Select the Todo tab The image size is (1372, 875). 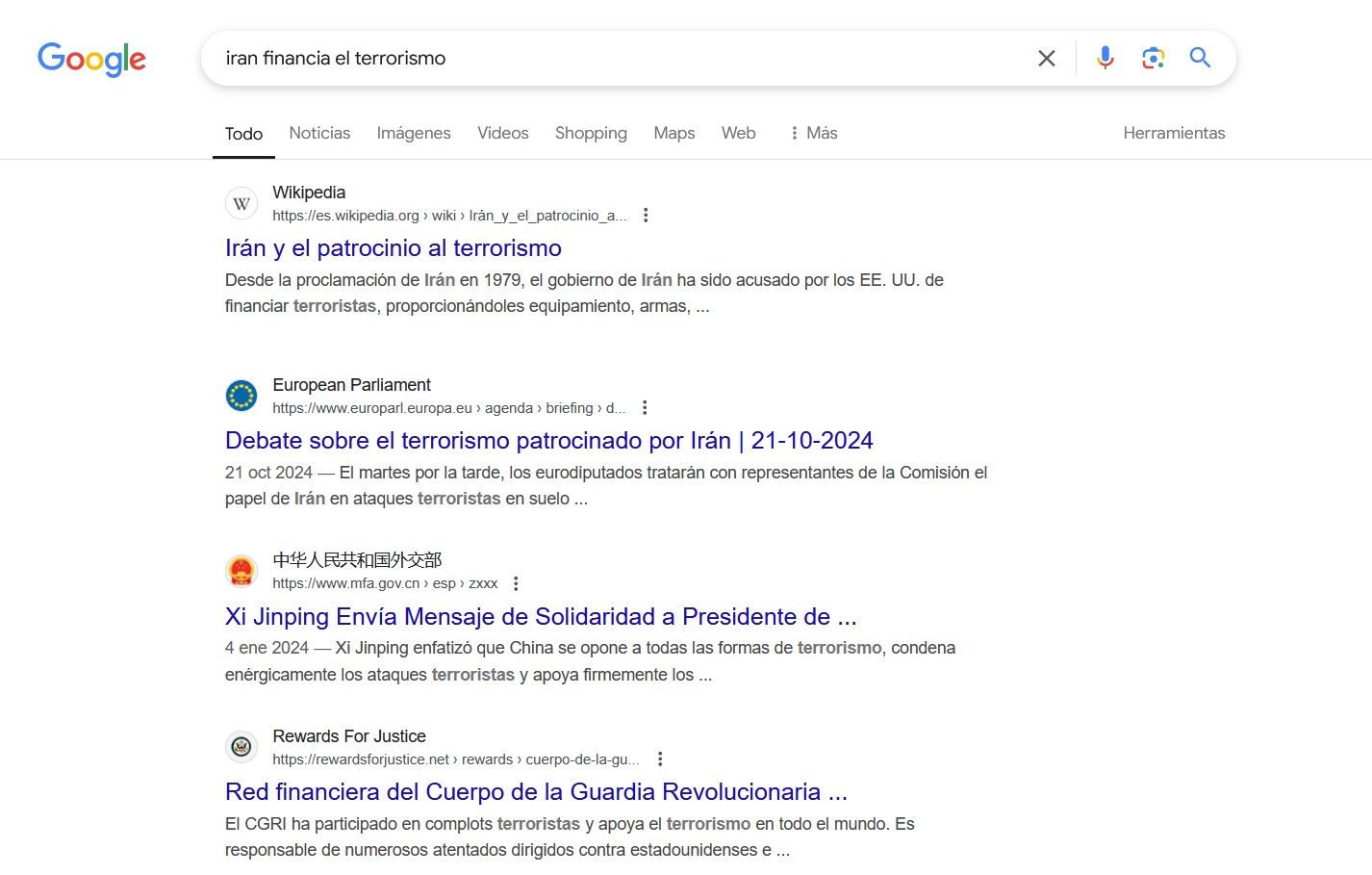tap(243, 134)
